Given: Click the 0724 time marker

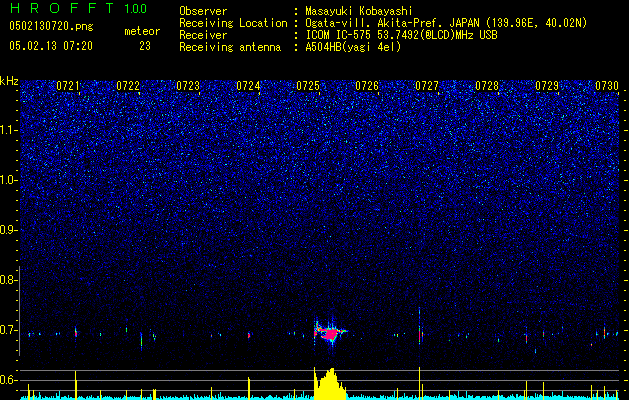Looking at the screenshot, I should (x=248, y=86).
